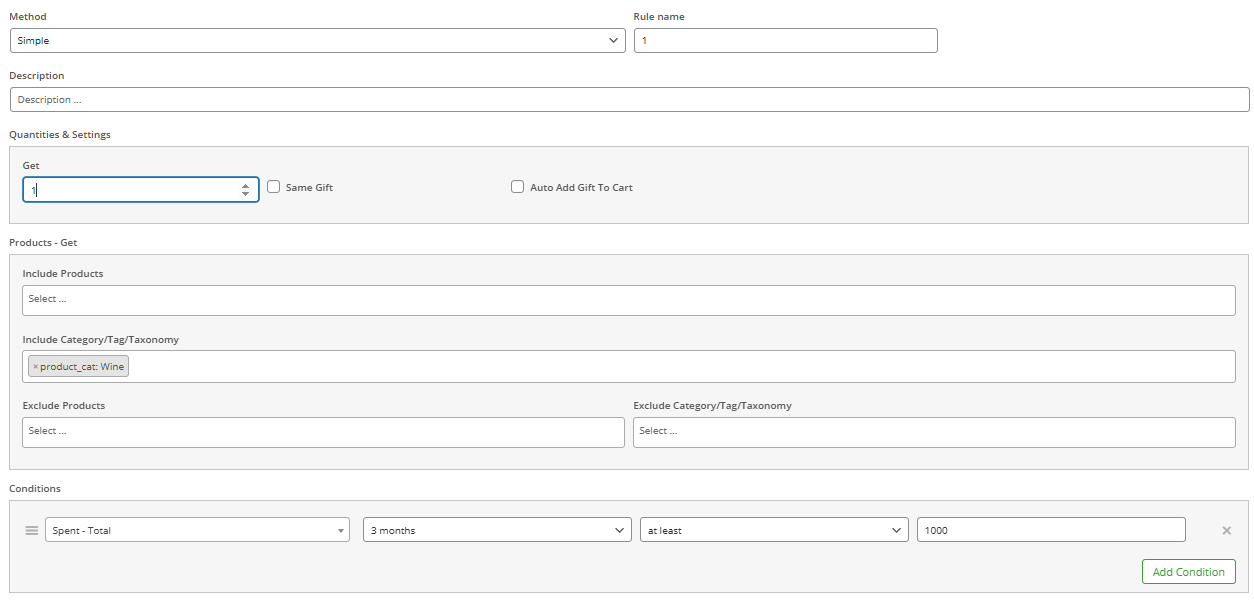The height and width of the screenshot is (604, 1254).
Task: Decrease the Get quantity with down arrow
Action: click(x=246, y=194)
